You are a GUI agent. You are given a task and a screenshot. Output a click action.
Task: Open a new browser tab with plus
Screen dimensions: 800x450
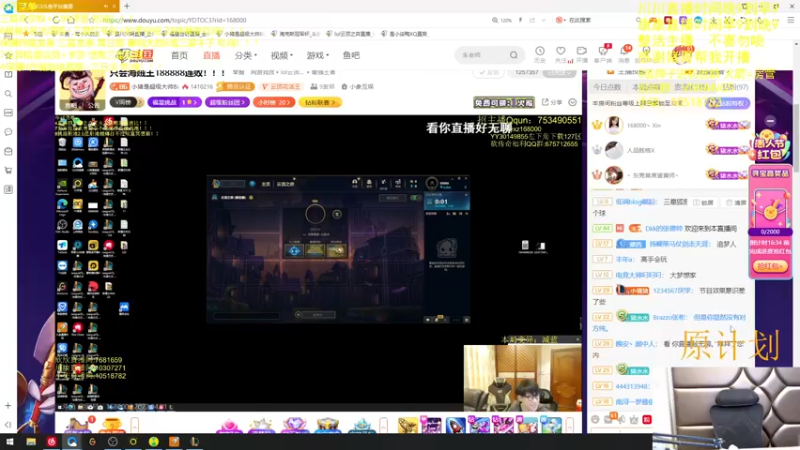point(127,6)
